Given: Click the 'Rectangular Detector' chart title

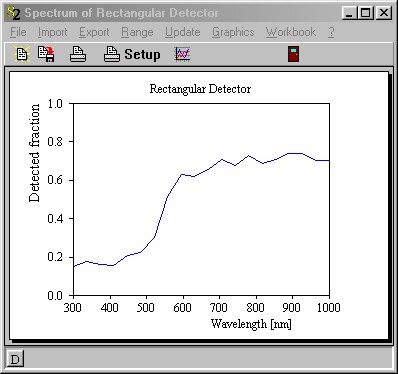Looking at the screenshot, I should click(x=200, y=89).
